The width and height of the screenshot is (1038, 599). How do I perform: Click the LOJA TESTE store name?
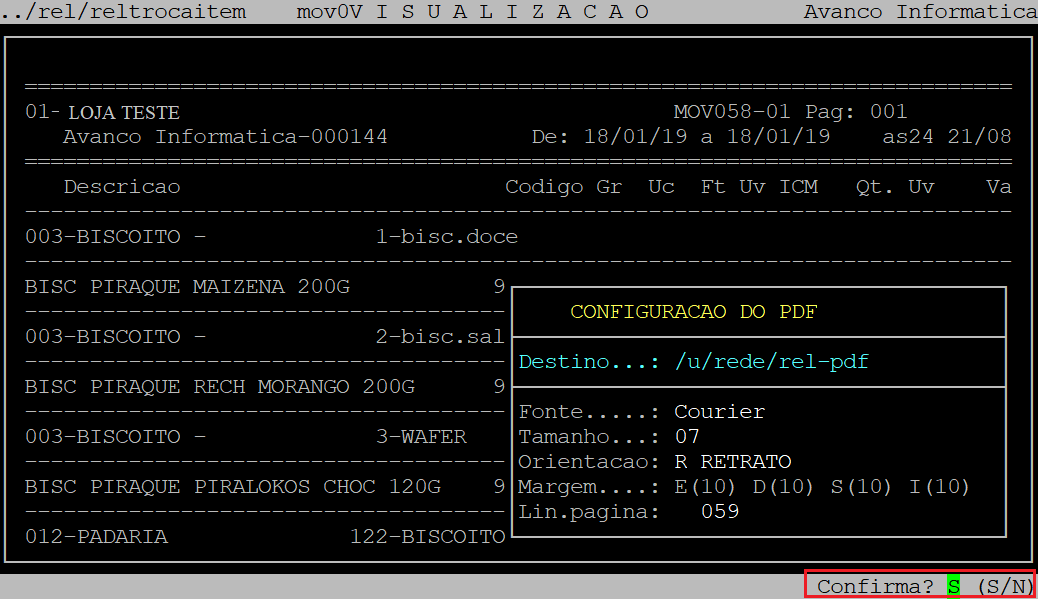pos(123,113)
